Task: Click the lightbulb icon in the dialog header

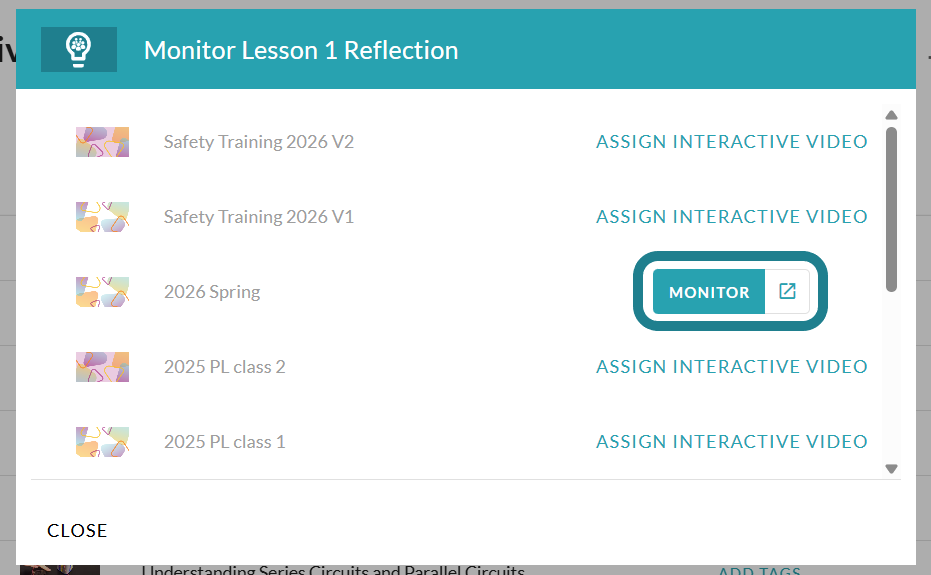Action: pyautogui.click(x=78, y=50)
